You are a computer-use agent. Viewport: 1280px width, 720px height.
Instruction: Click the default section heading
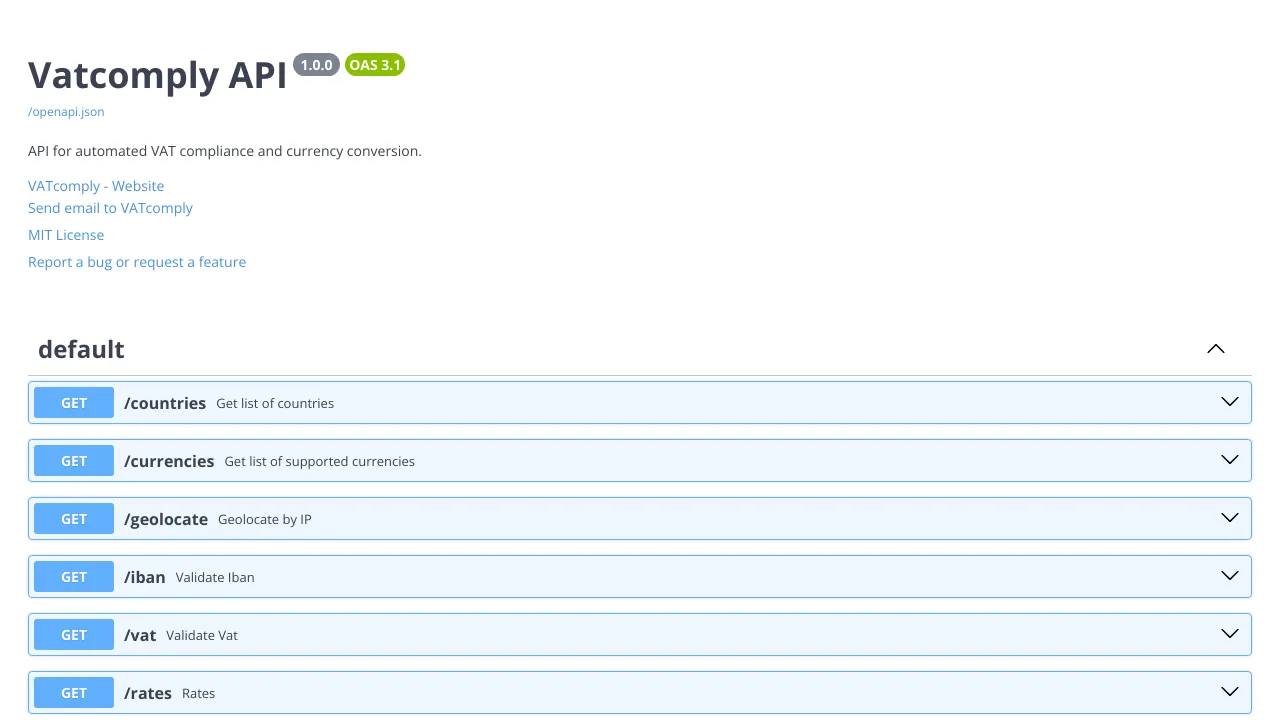(x=81, y=349)
